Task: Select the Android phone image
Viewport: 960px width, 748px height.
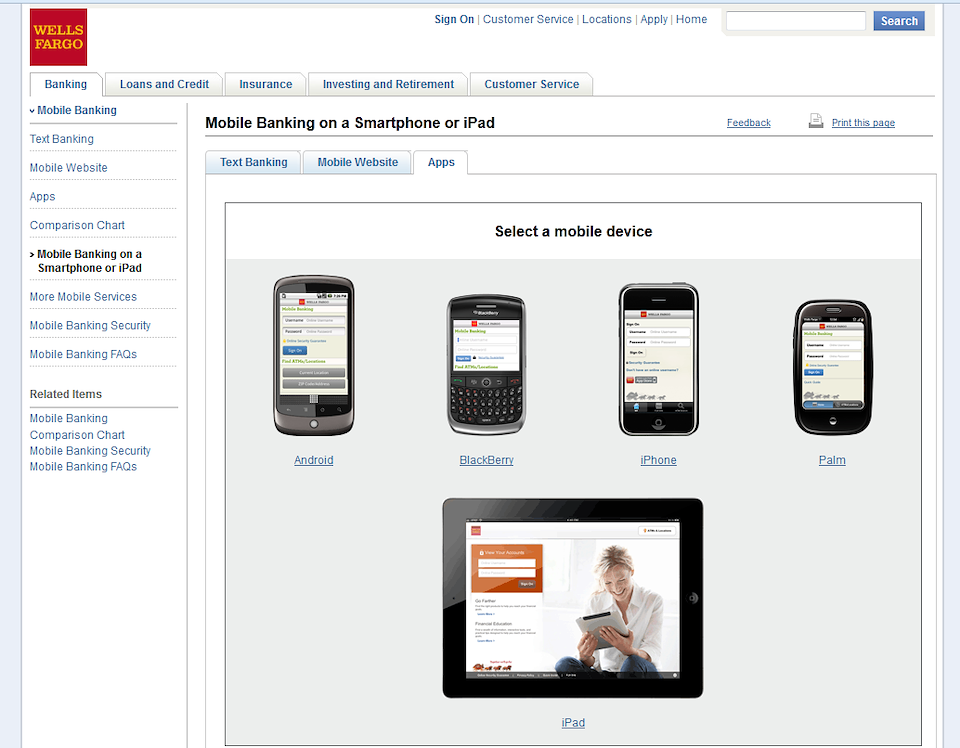Action: coord(313,356)
